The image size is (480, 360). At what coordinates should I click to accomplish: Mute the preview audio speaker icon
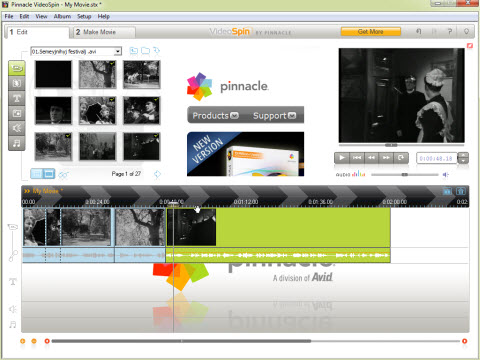tap(445, 174)
